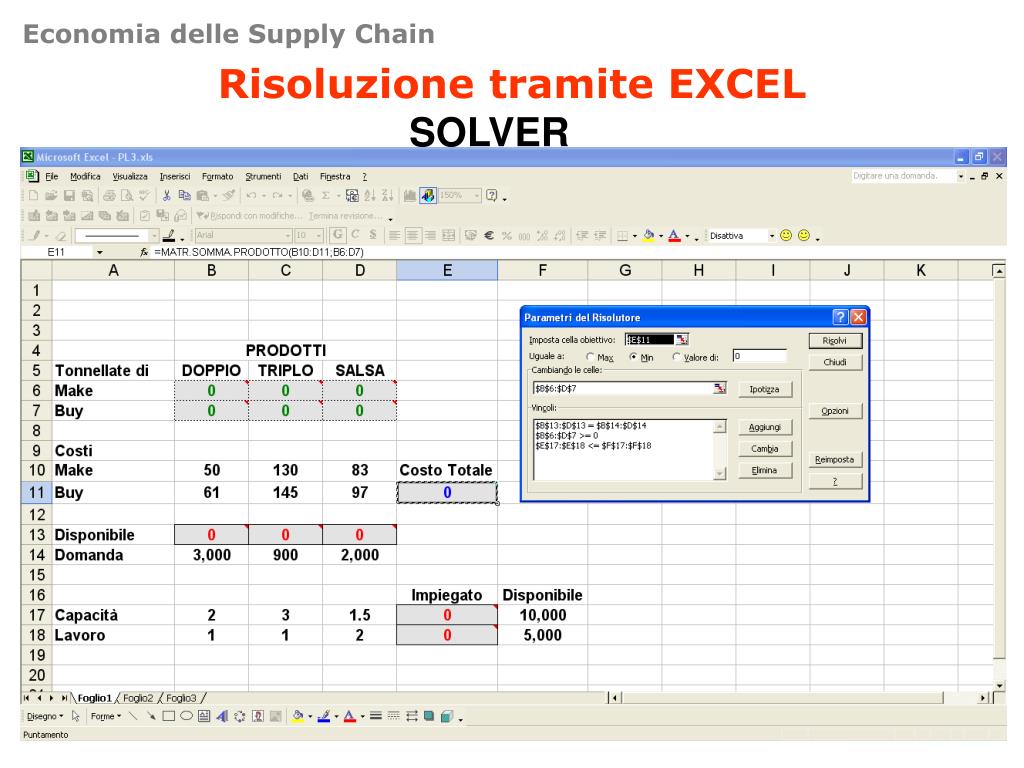Select the Oval tool in Drawing toolbar
Image resolution: width=1024 pixels, height=768 pixels.
pyautogui.click(x=186, y=716)
